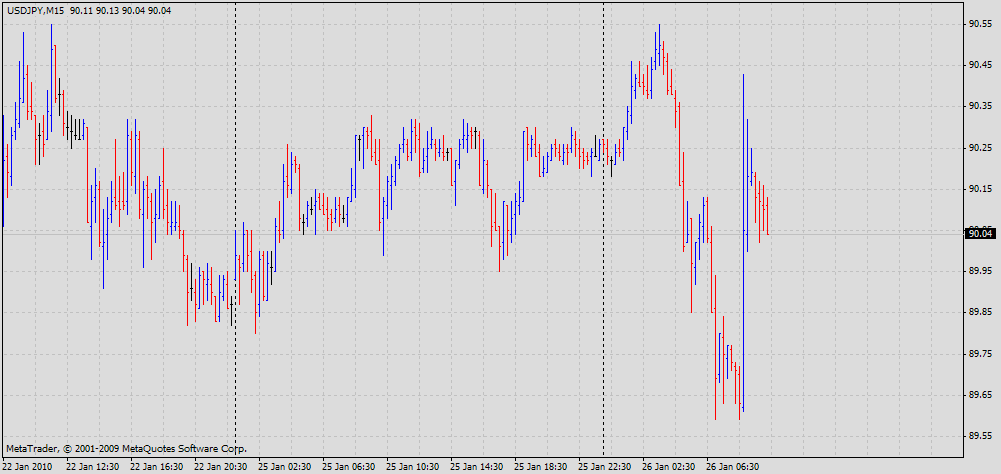This screenshot has height=474, width=1001.
Task: Select the '25 Jan 18:30' time label
Action: click(x=540, y=466)
